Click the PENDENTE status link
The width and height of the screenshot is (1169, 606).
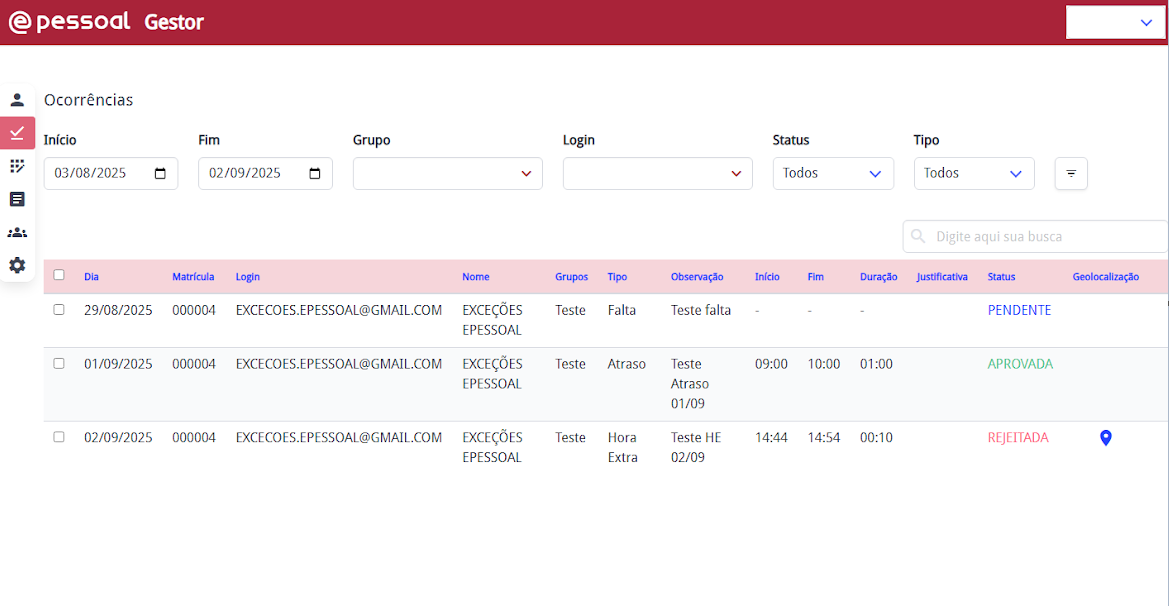[x=1019, y=310]
